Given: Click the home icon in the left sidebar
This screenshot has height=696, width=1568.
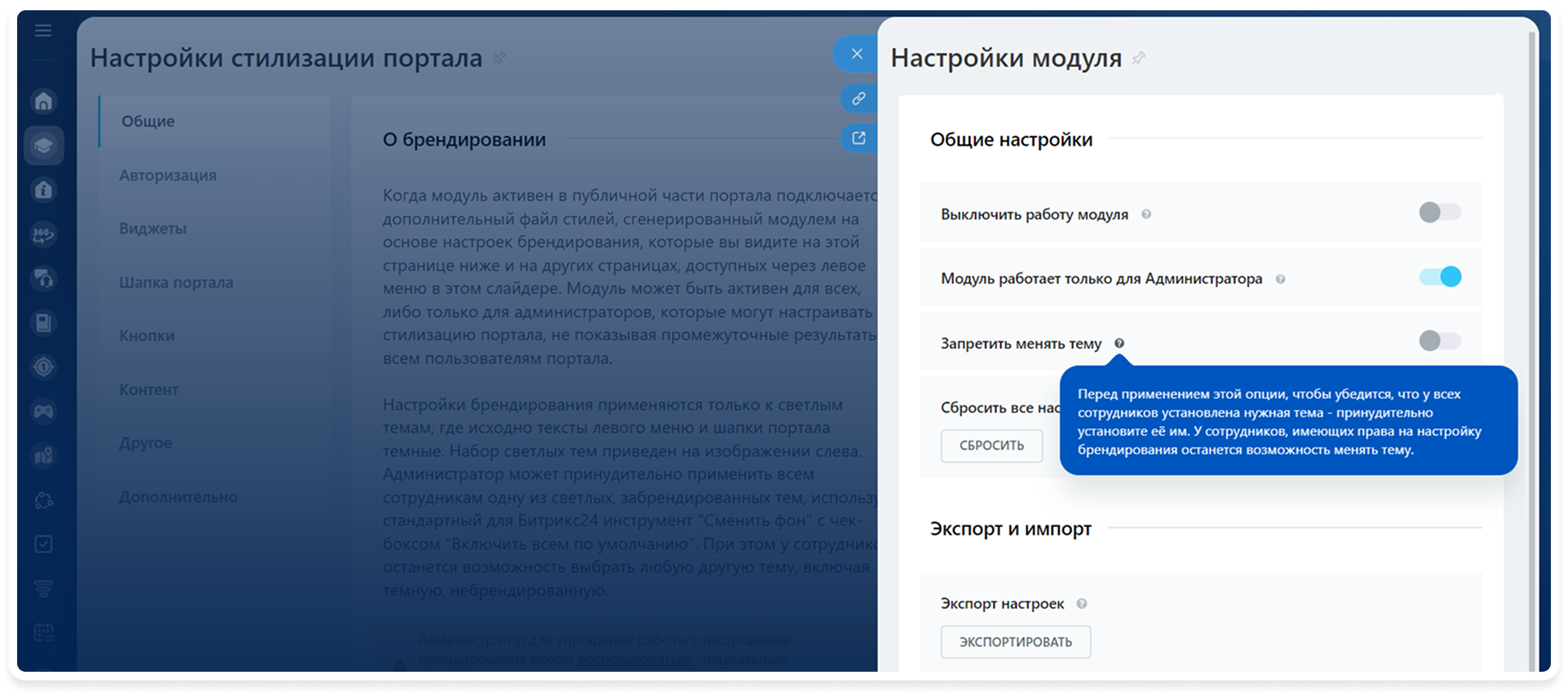Looking at the screenshot, I should click(x=44, y=101).
